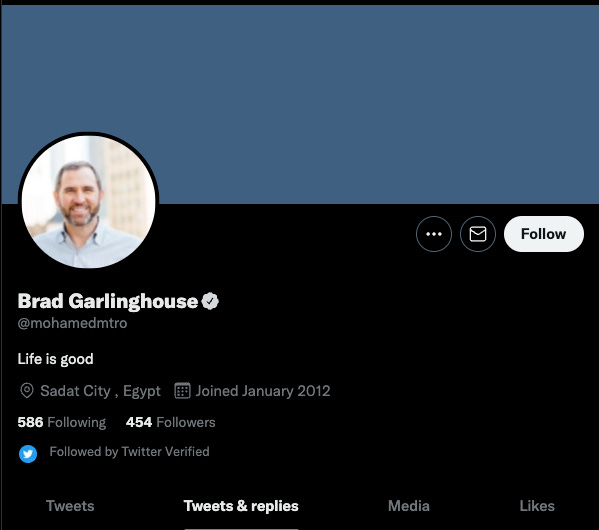The width and height of the screenshot is (599, 530).
Task: Go to the Likes tab
Action: click(537, 506)
